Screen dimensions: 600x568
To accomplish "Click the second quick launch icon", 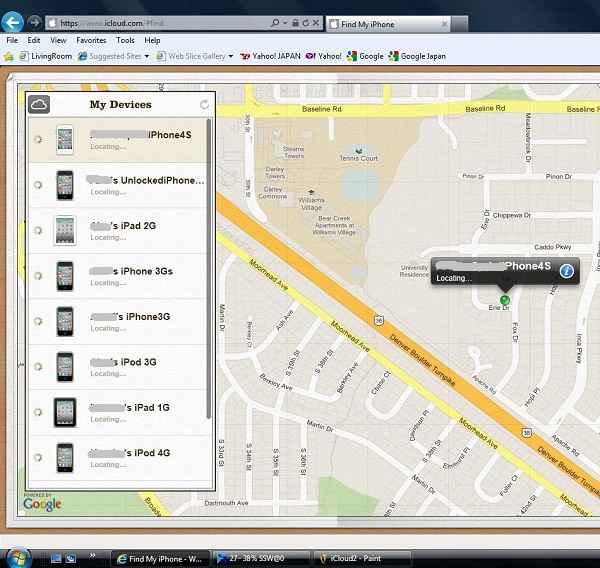I will pos(71,558).
